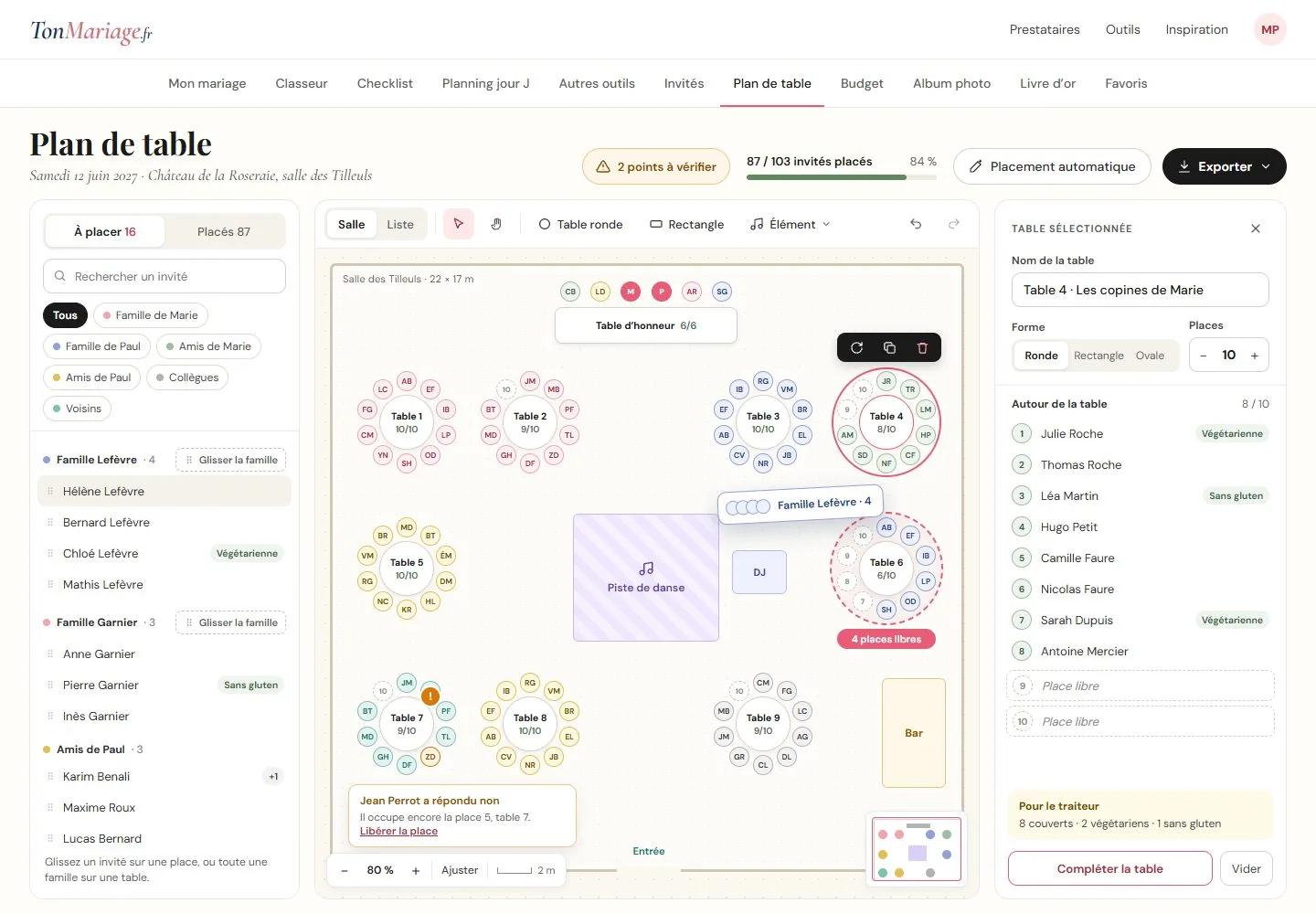Image resolution: width=1316 pixels, height=914 pixels.
Task: Undo the last plan change
Action: point(916,224)
